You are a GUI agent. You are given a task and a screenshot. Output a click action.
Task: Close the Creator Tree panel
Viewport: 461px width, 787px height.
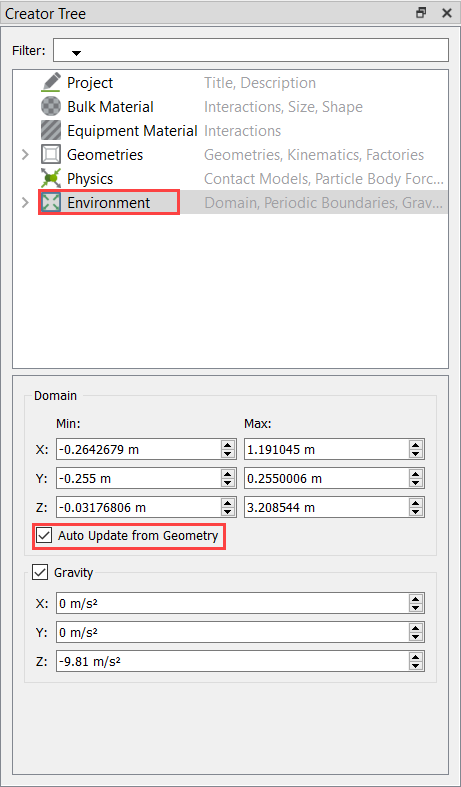click(446, 13)
